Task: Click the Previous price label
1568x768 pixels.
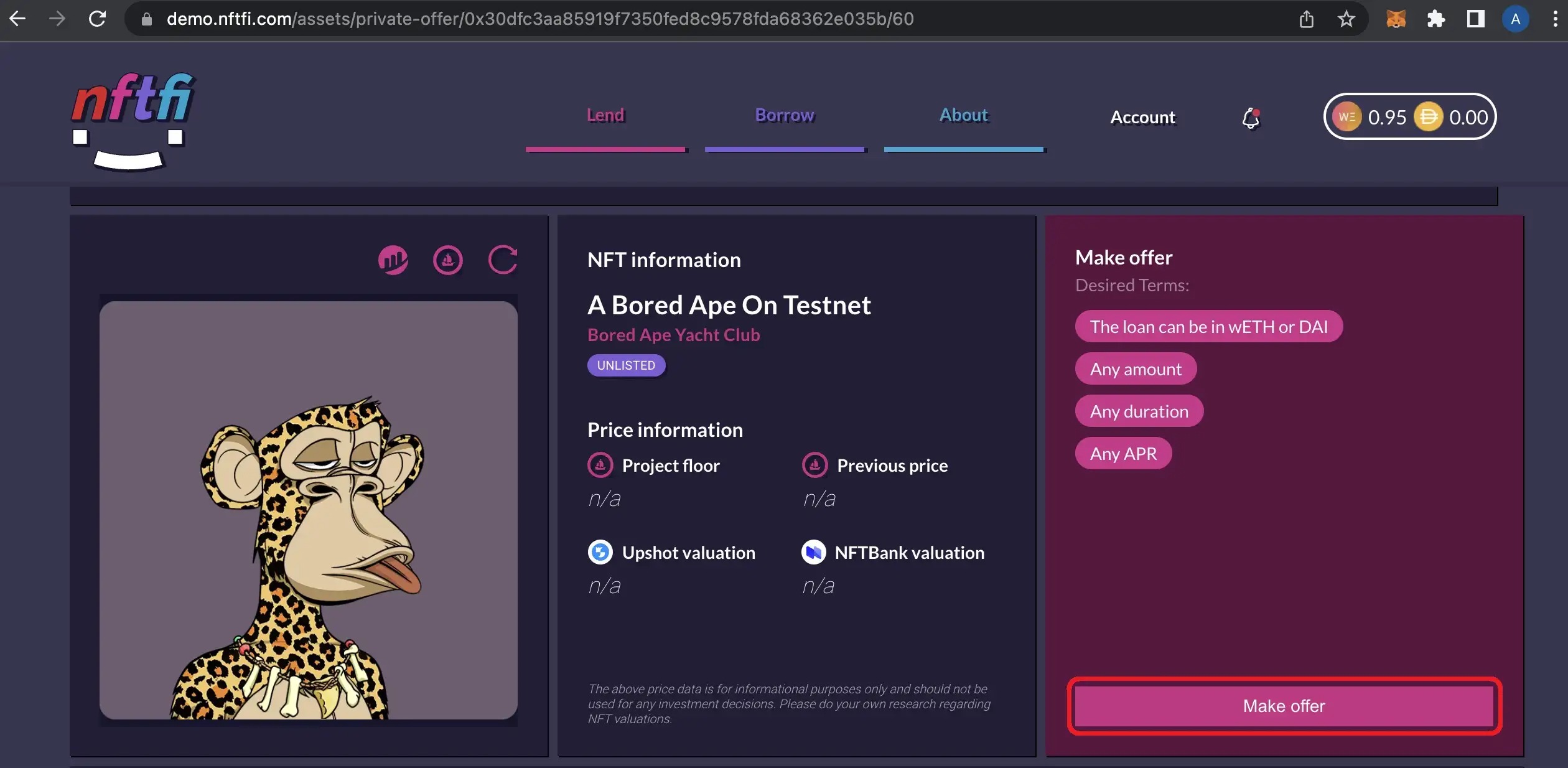Action: point(892,466)
